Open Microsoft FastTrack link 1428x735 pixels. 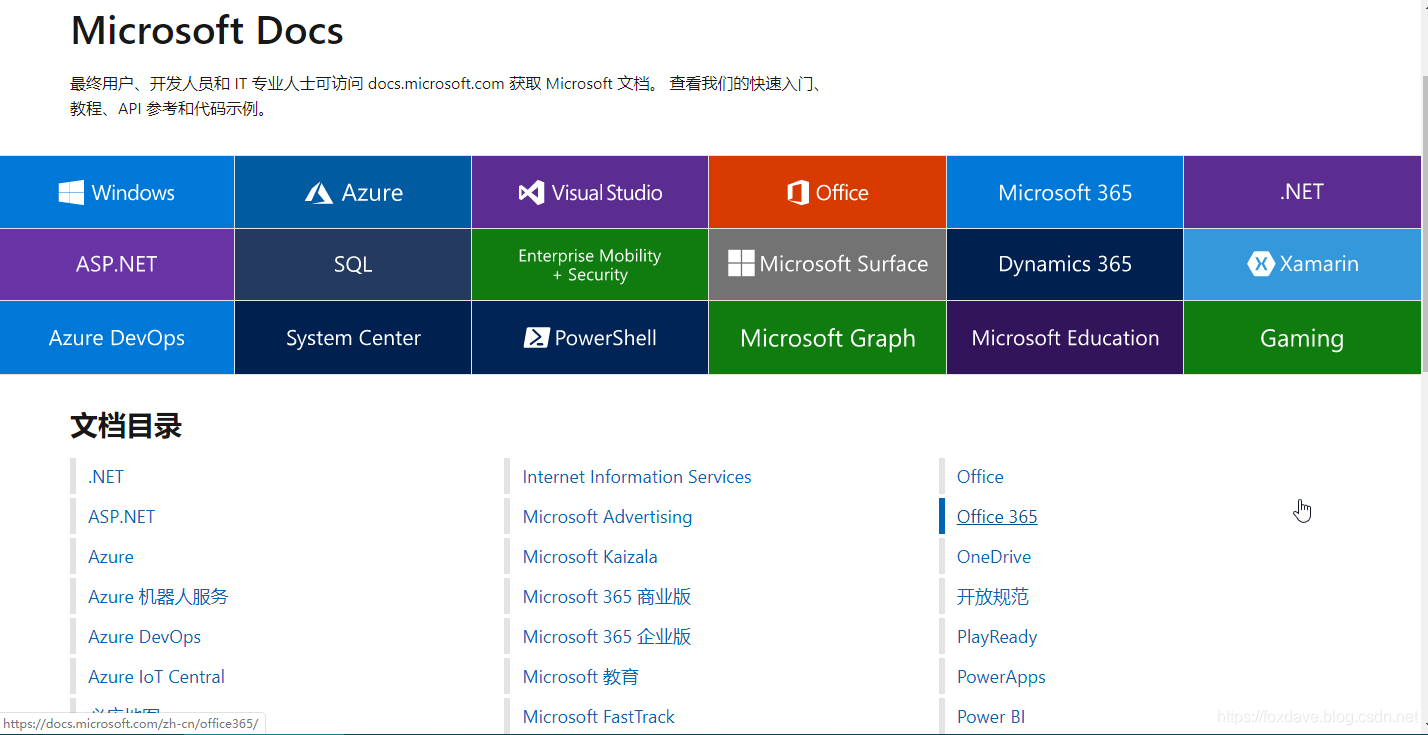[599, 717]
